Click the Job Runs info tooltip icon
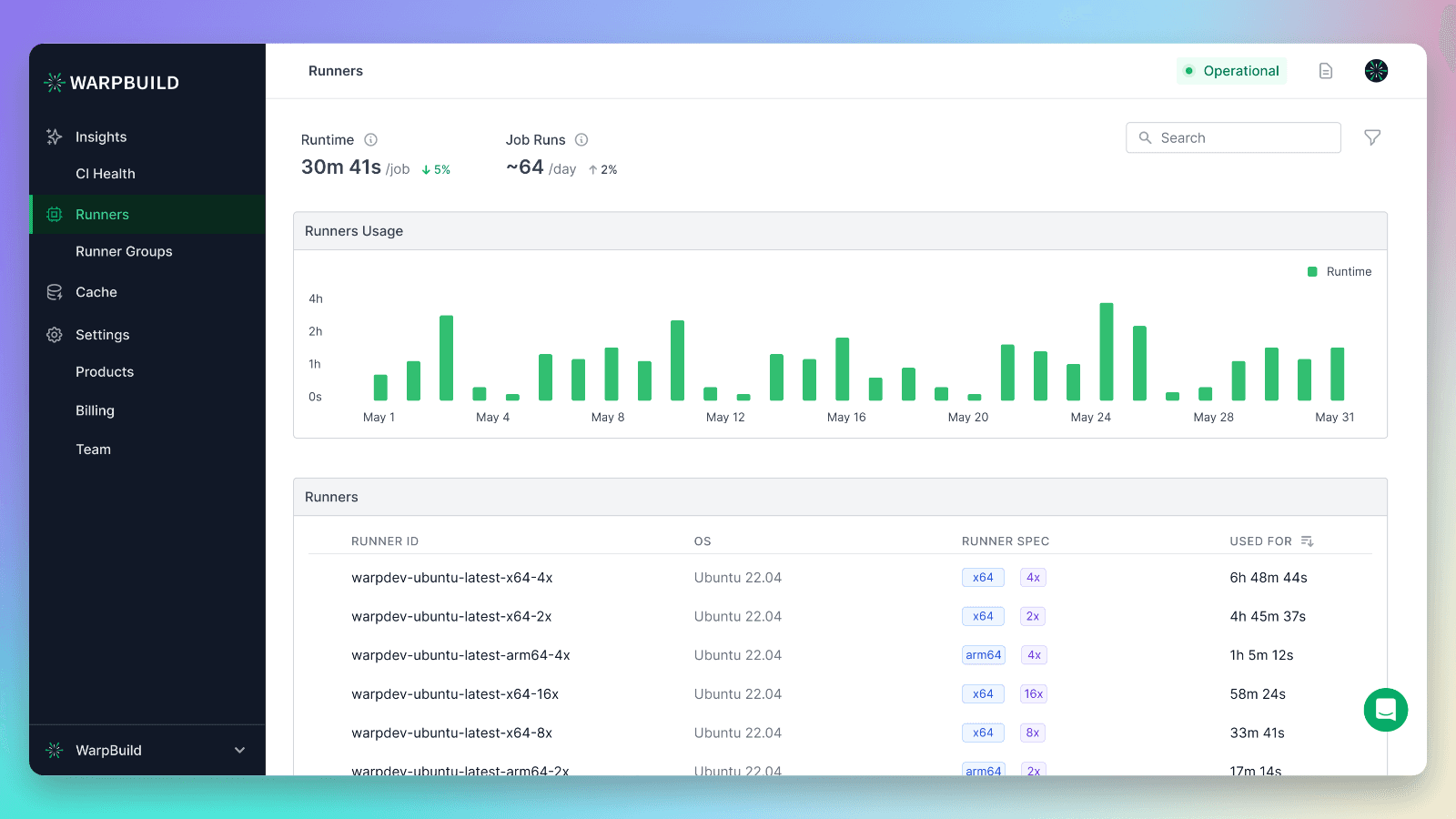The width and height of the screenshot is (1456, 819). click(581, 139)
